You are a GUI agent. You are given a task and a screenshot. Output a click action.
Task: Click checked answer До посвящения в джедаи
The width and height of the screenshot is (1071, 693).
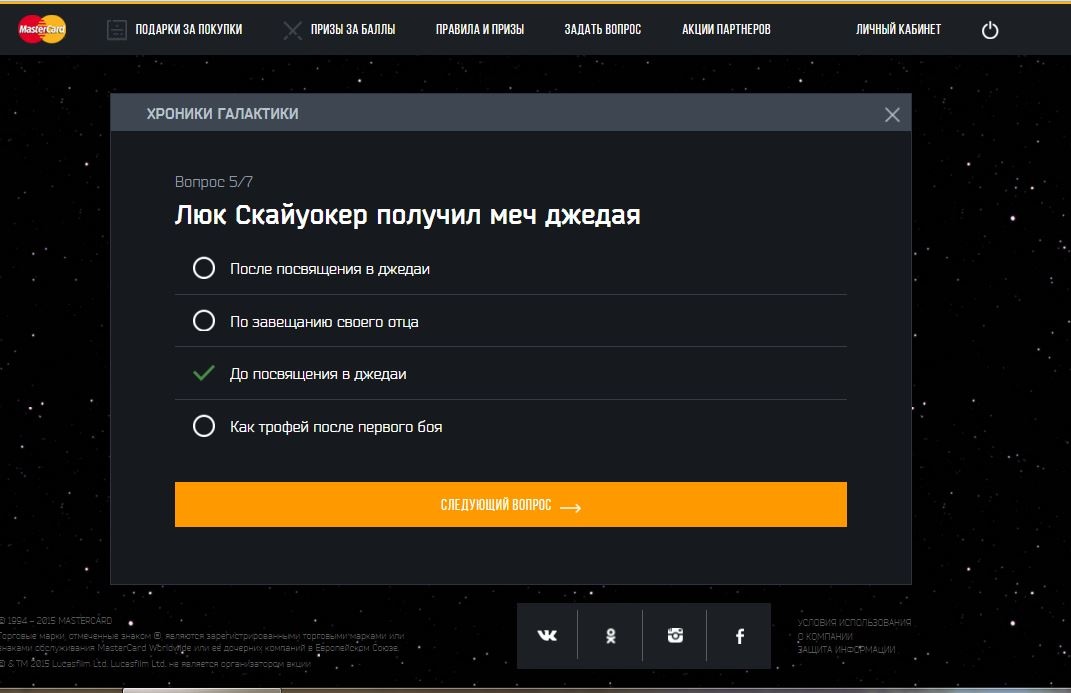point(204,374)
